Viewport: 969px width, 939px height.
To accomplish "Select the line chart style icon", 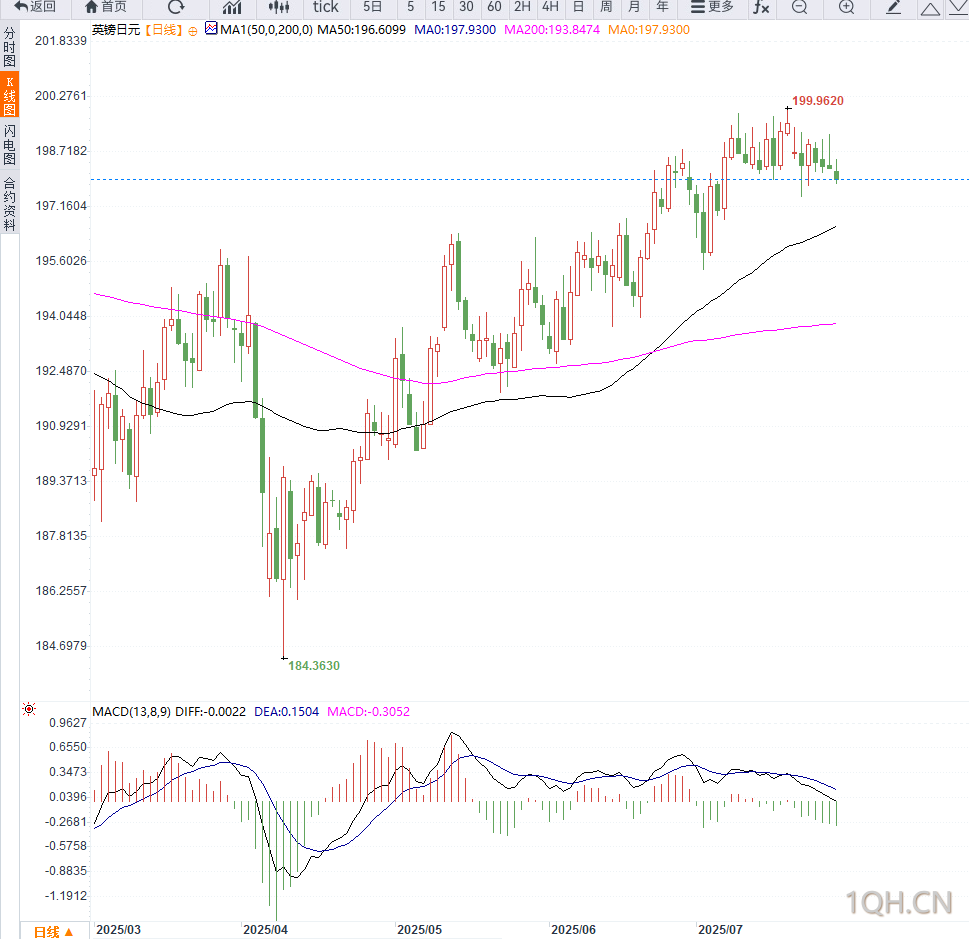I will [x=232, y=7].
